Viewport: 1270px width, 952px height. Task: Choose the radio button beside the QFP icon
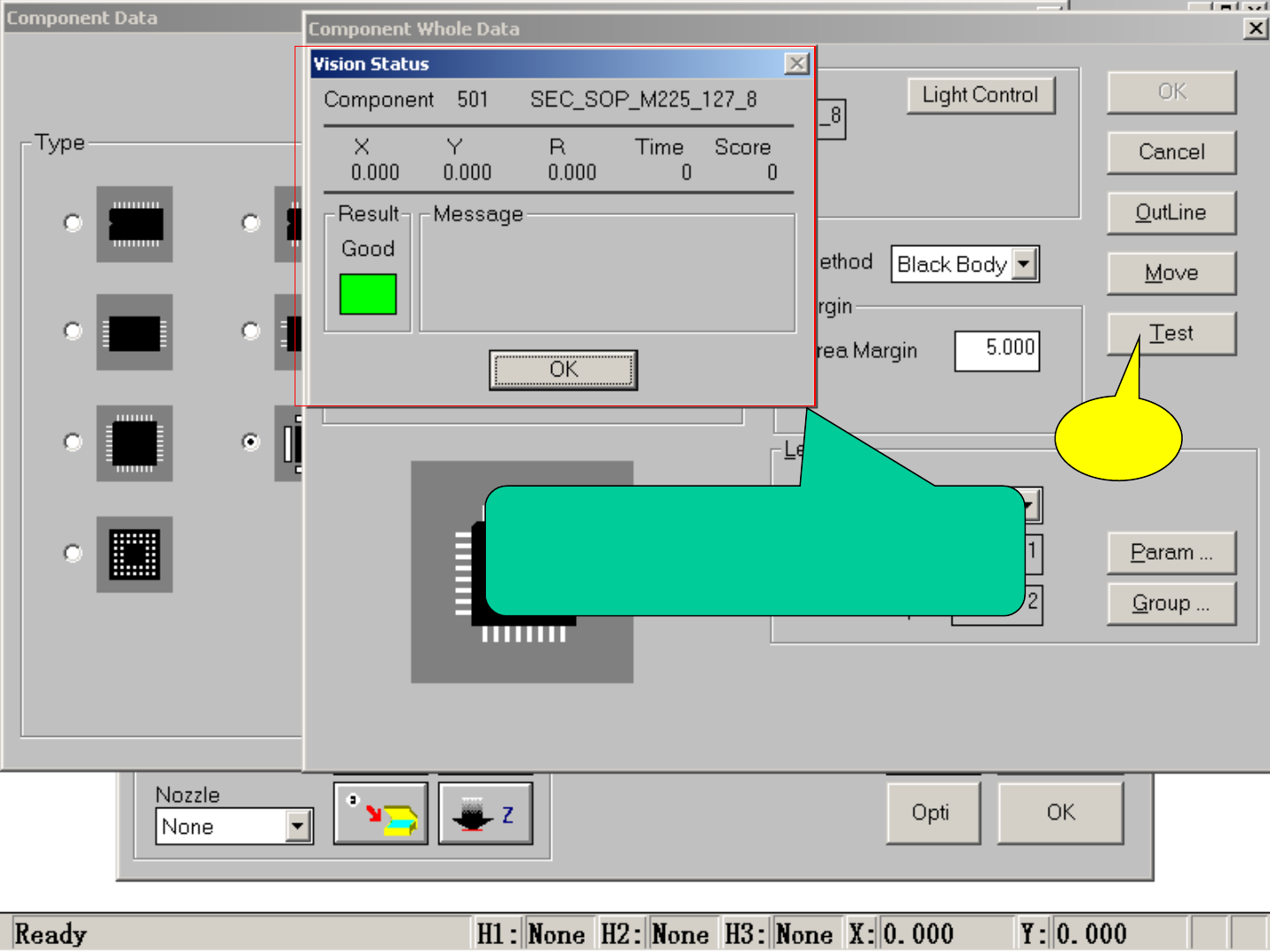(73, 442)
